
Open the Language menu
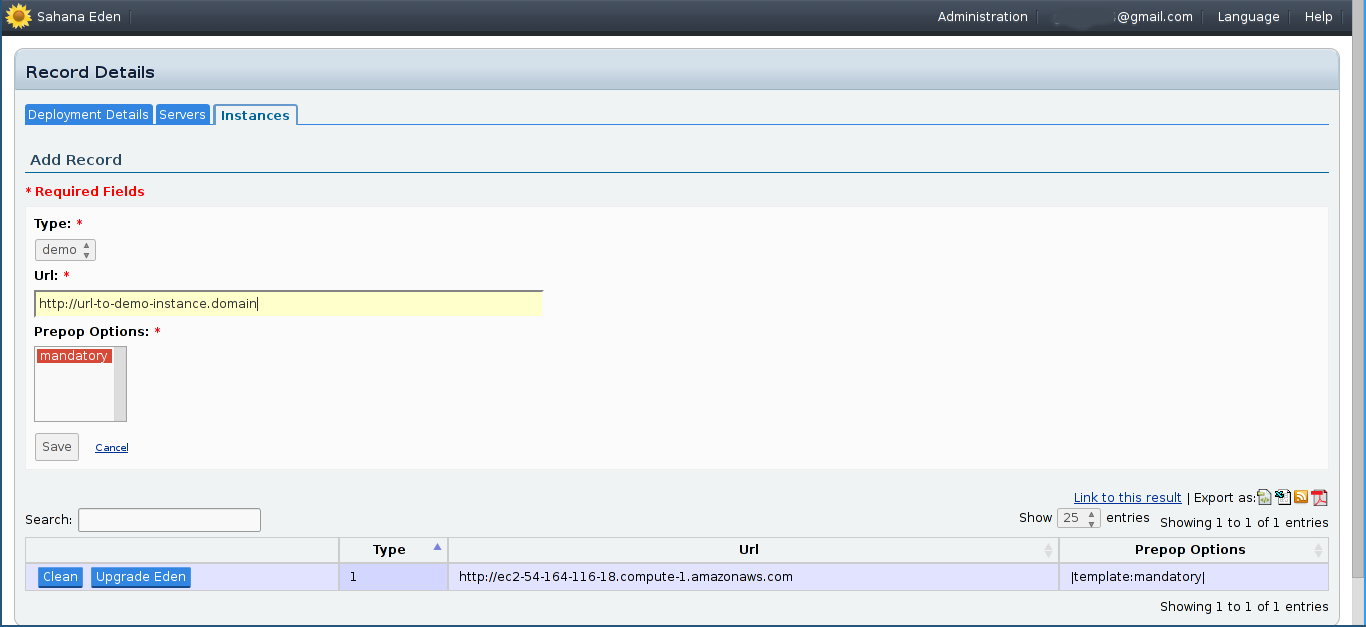[1248, 17]
